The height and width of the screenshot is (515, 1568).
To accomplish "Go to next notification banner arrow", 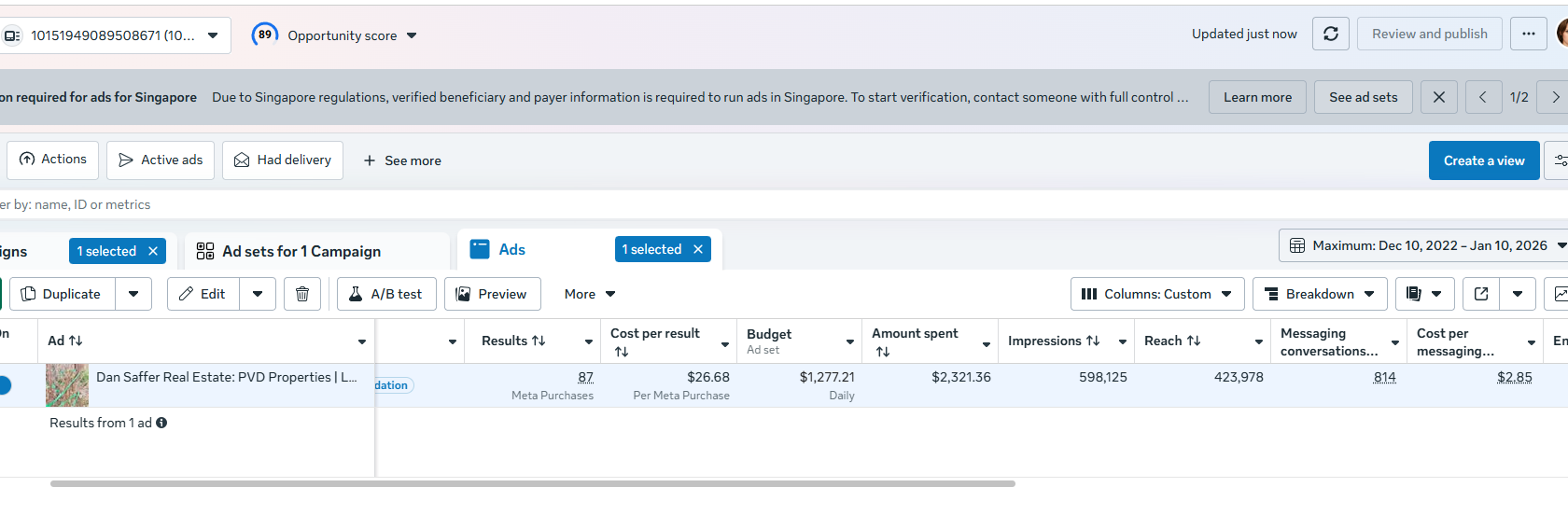I will tap(1555, 97).
